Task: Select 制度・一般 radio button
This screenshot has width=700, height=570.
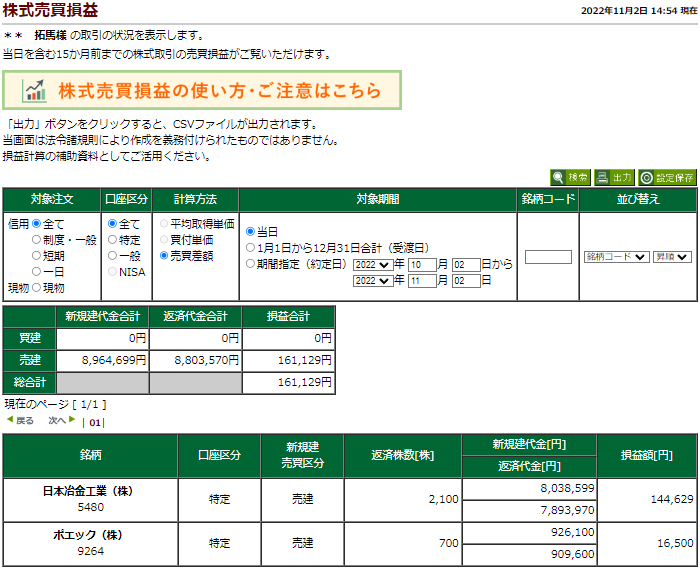Action: coord(36,240)
